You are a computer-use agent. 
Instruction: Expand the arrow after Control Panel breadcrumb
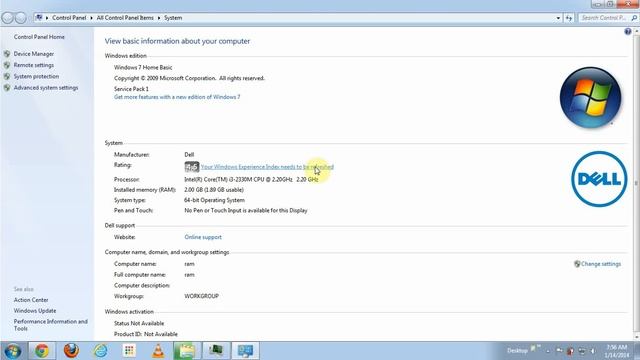point(91,18)
